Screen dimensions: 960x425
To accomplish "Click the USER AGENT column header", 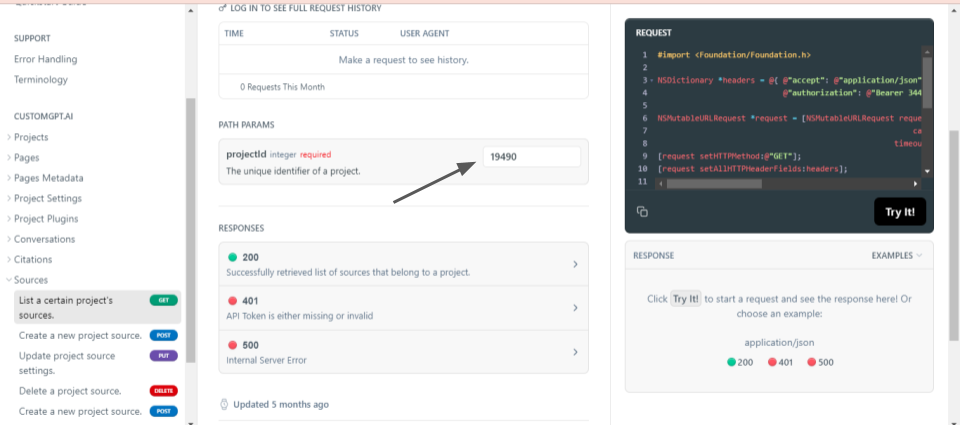I will 424,34.
